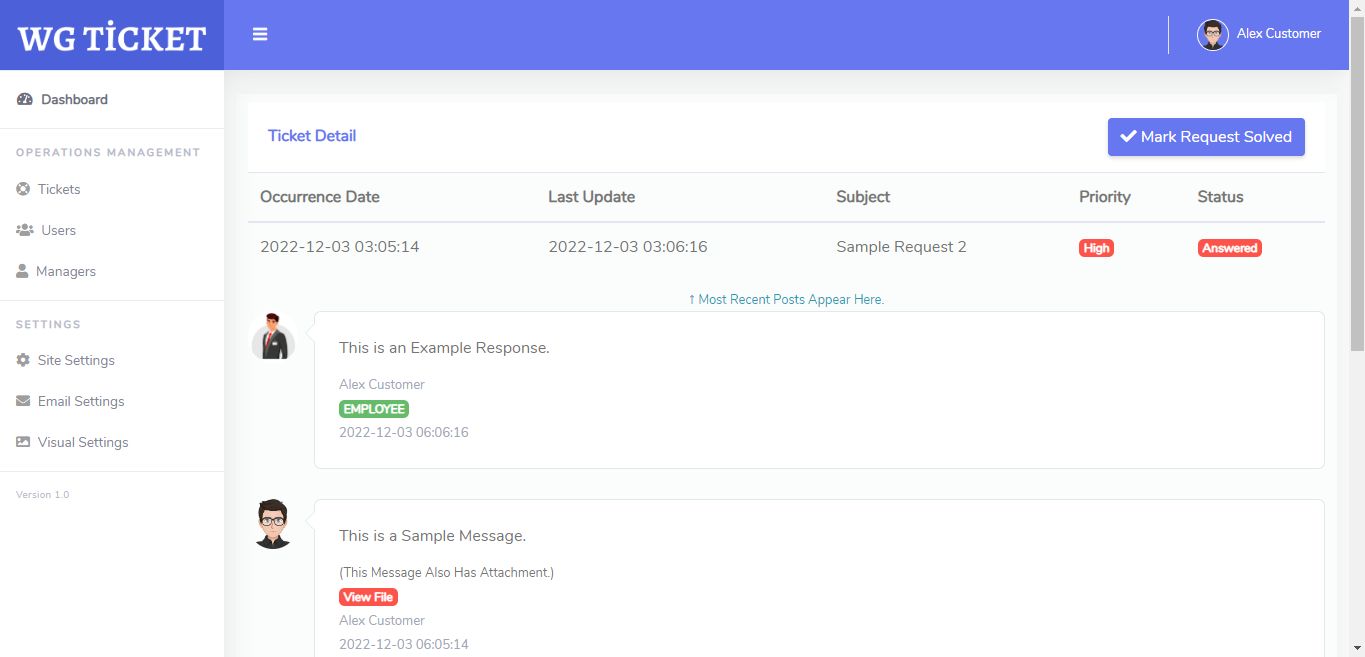Click the Email Settings envelope icon
Viewport: 1365px width, 657px height.
tap(23, 401)
